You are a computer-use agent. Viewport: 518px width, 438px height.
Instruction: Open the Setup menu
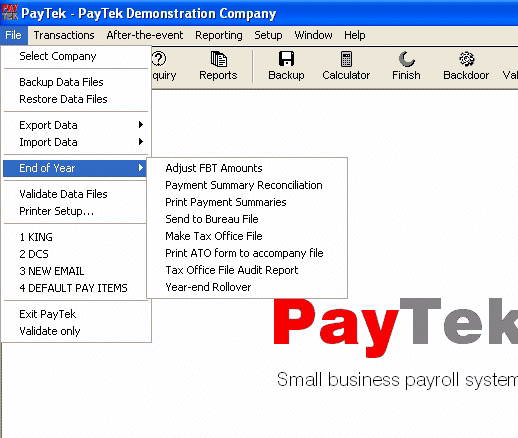[268, 35]
